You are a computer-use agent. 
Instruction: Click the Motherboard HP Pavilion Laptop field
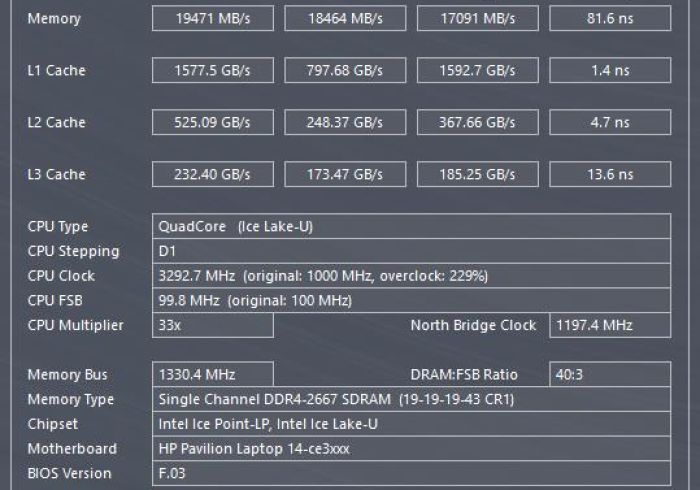click(411, 449)
